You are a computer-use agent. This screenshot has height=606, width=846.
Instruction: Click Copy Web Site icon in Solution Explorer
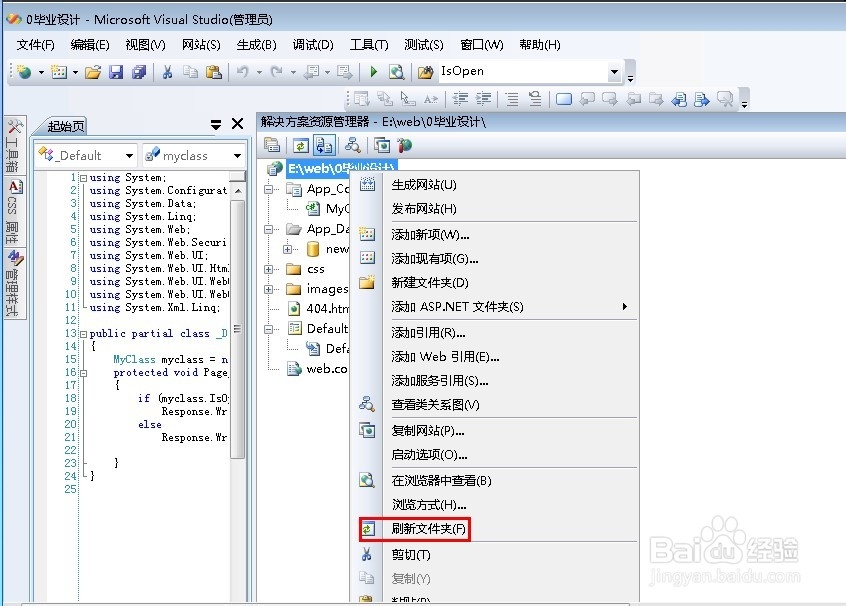(382, 145)
